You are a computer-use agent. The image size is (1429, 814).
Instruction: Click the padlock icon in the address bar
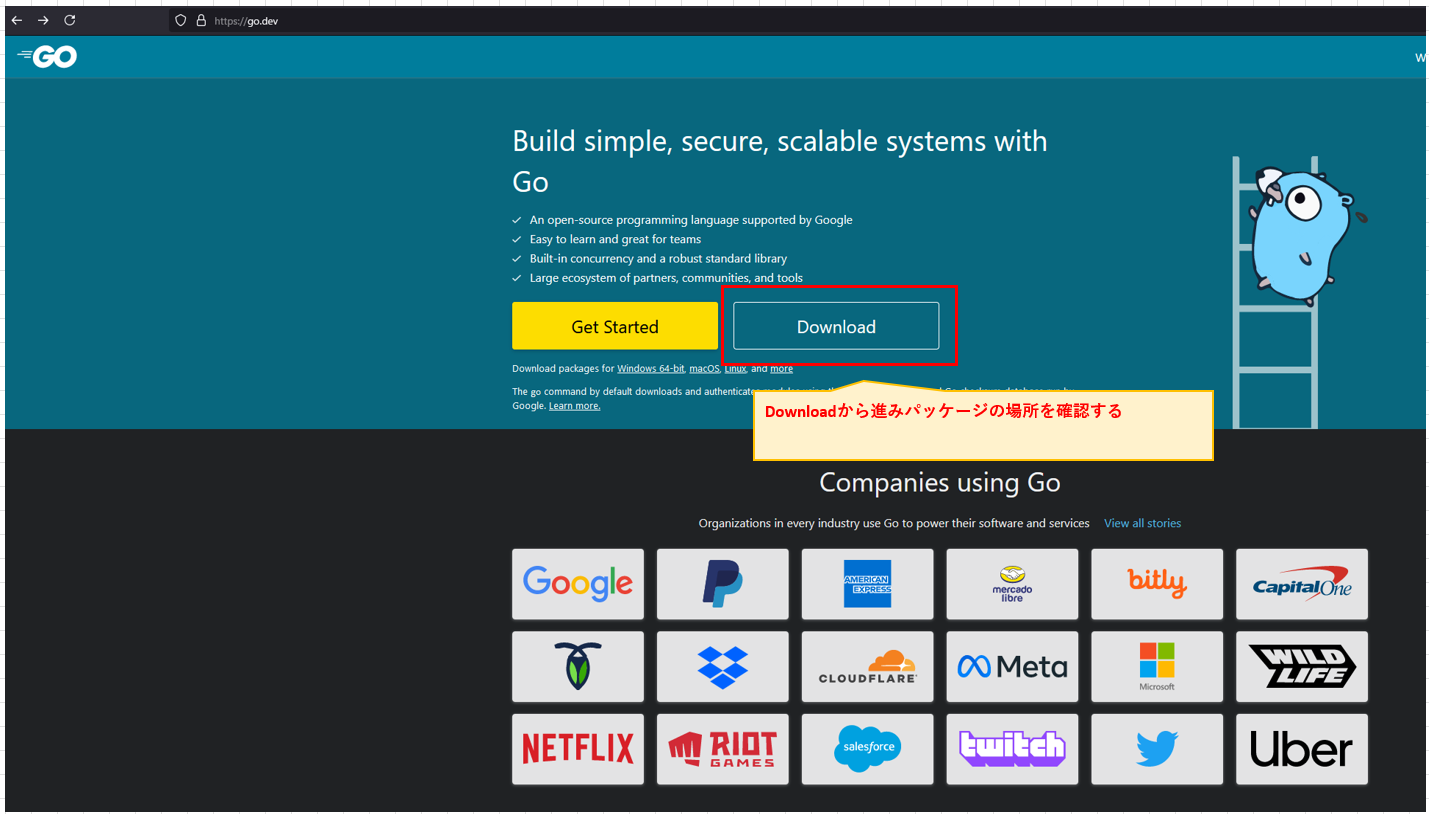pyautogui.click(x=200, y=20)
